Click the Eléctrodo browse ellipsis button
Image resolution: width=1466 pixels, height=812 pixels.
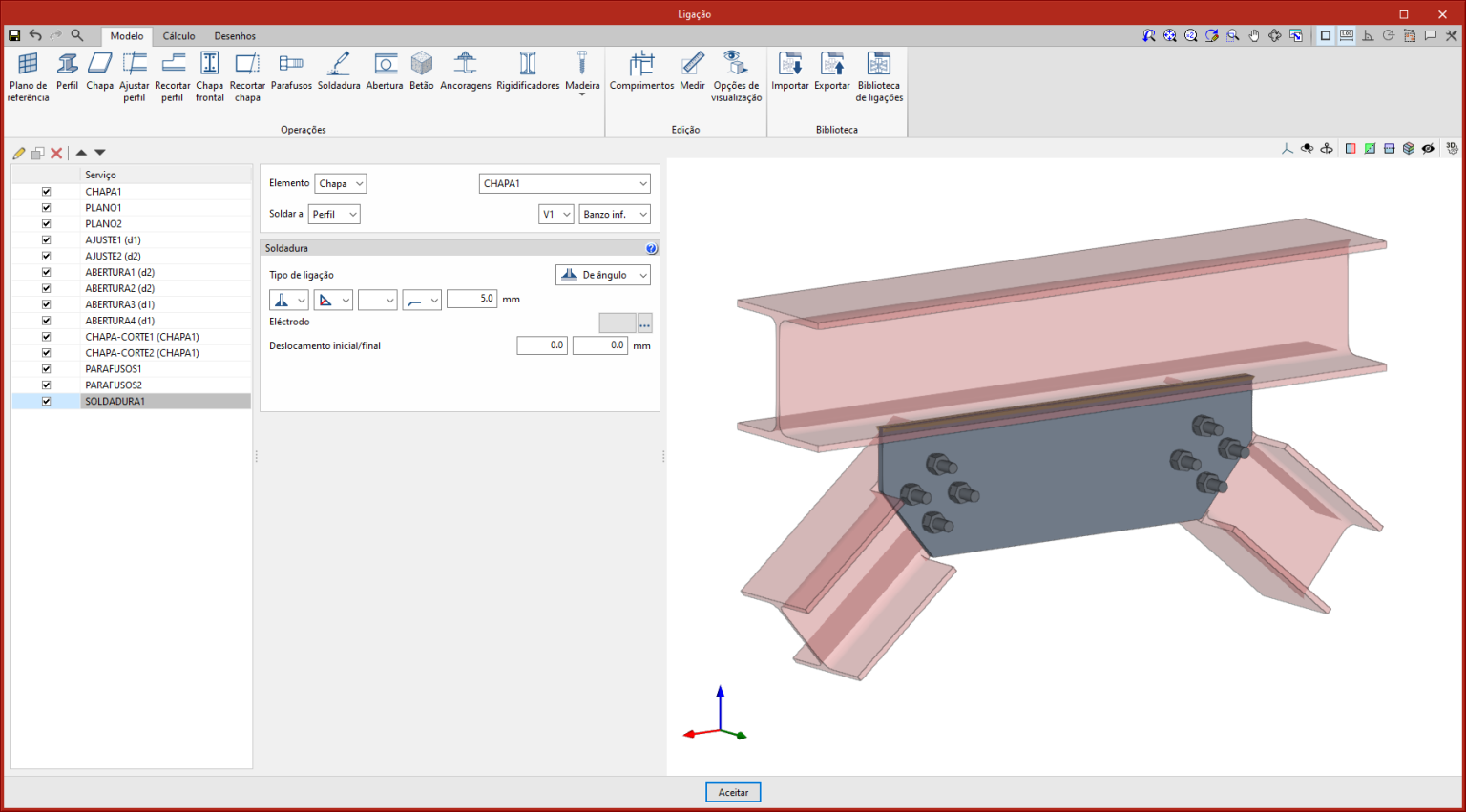point(644,323)
